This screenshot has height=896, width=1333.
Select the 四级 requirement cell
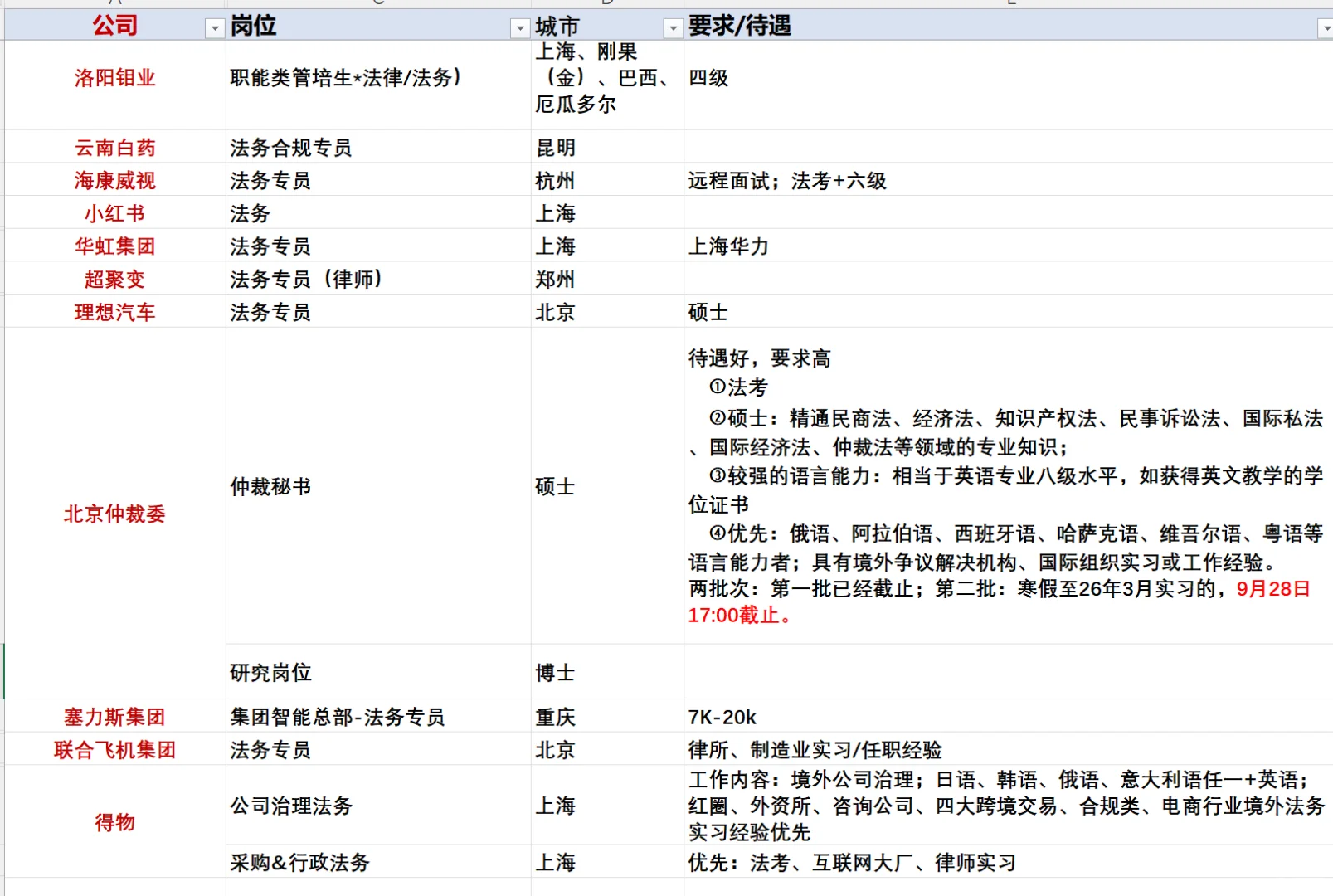[1009, 85]
